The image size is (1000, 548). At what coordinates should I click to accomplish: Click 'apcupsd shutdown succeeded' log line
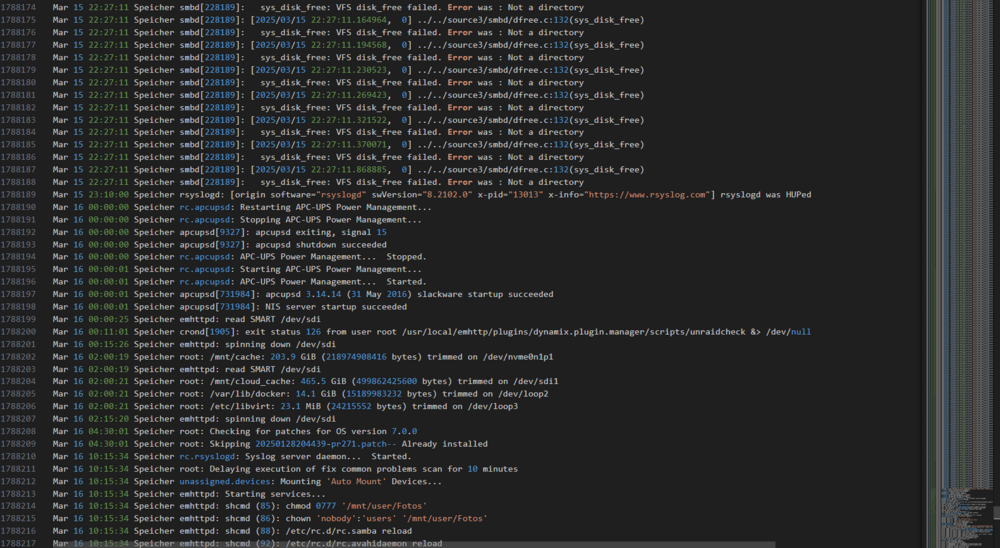219,244
